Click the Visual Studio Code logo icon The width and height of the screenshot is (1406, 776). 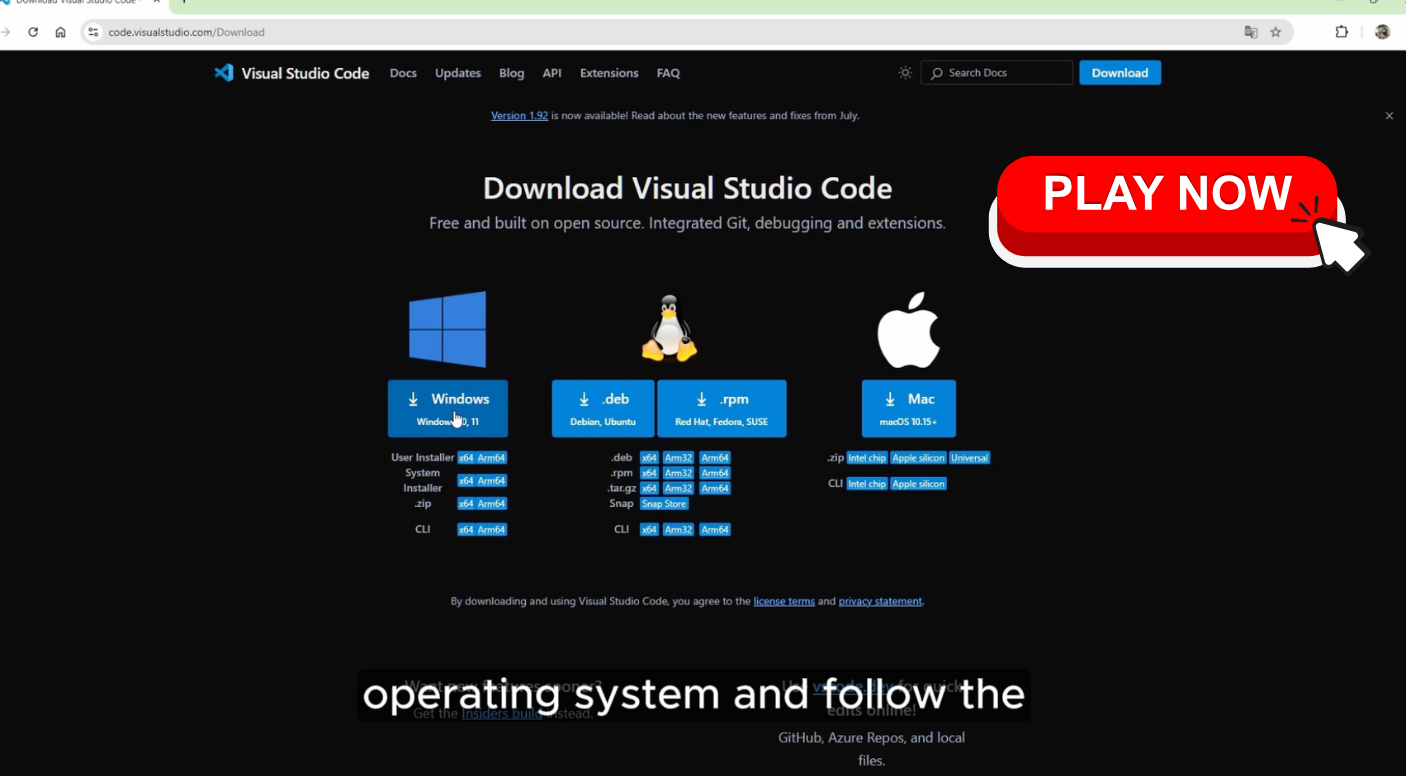[224, 73]
